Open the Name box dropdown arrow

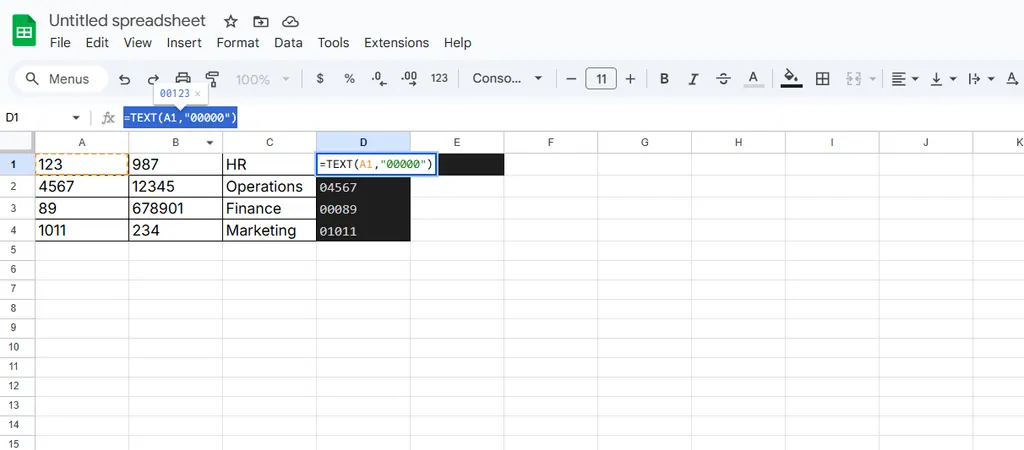click(x=76, y=118)
